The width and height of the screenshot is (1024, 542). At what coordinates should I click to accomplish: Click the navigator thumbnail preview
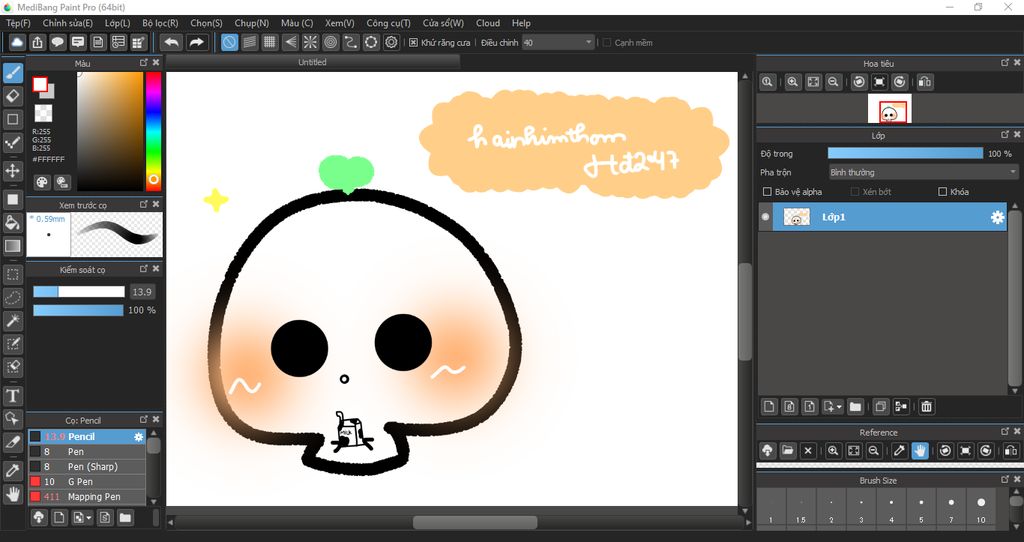pyautogui.click(x=889, y=108)
